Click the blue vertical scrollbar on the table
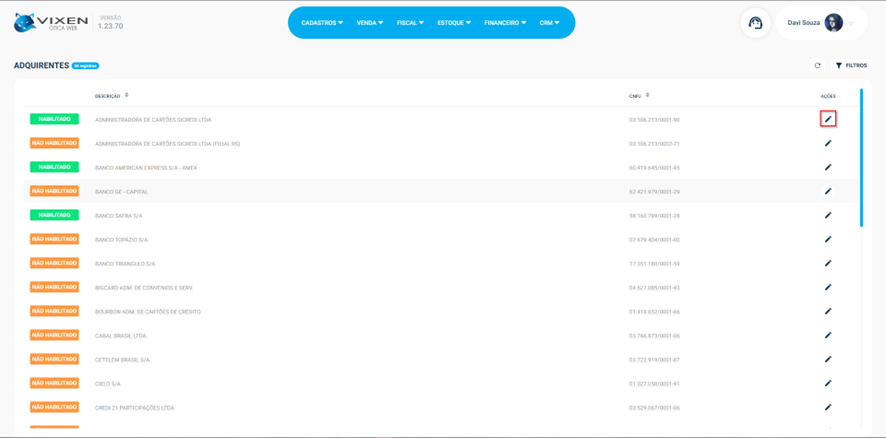The image size is (886, 438). click(861, 158)
